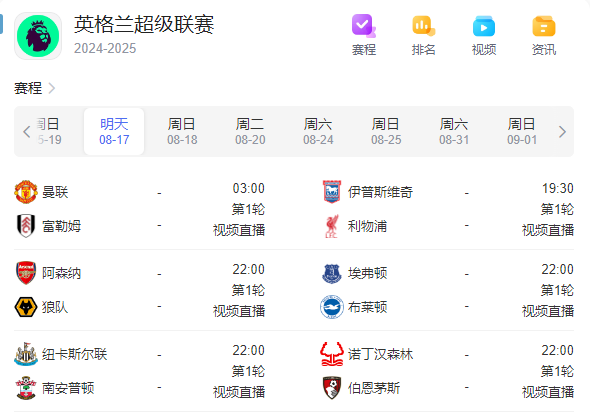The width and height of the screenshot is (590, 412).
Task: Select the 周日 08-25 date tab
Action: (x=386, y=131)
